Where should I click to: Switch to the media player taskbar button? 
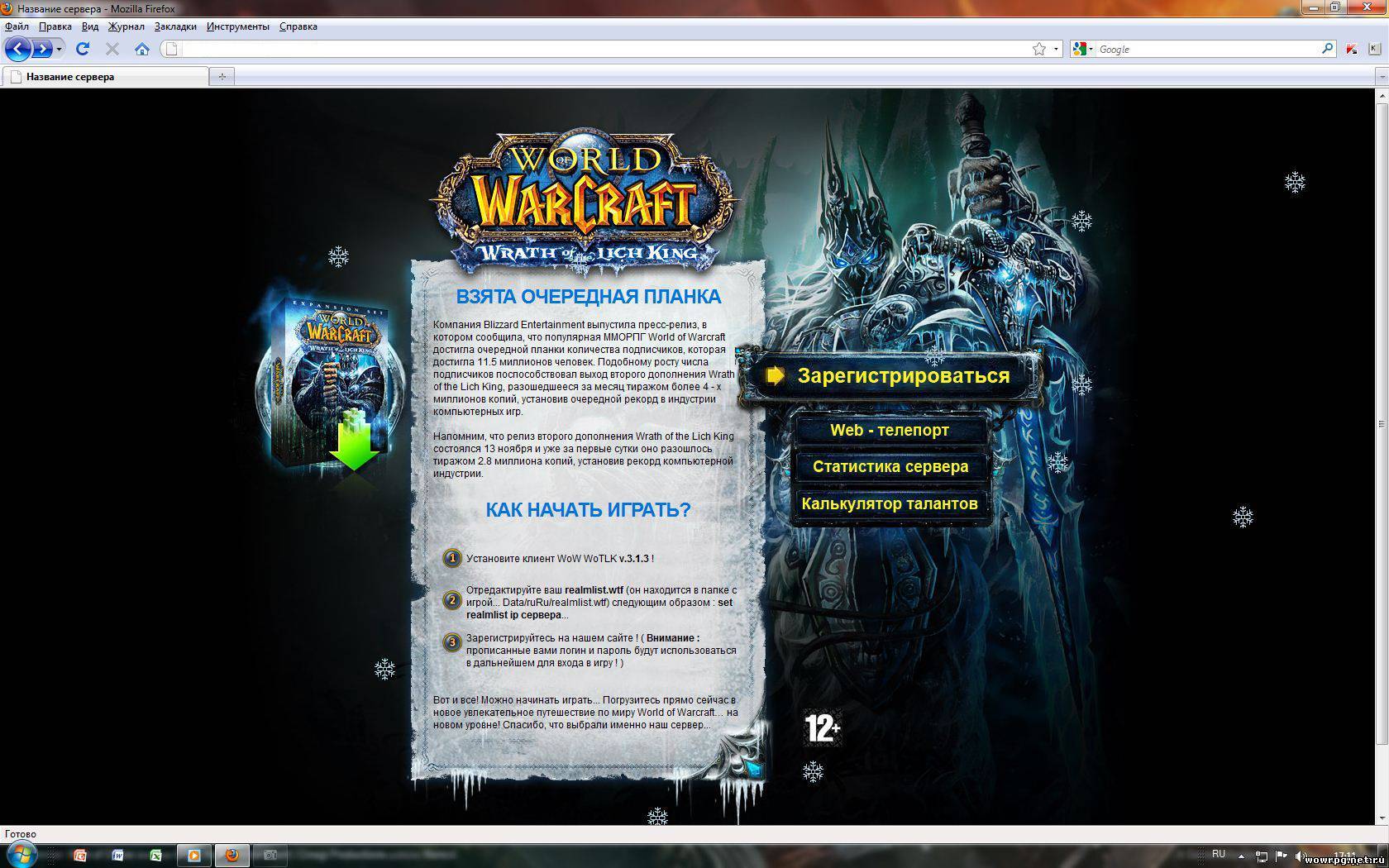click(x=194, y=856)
